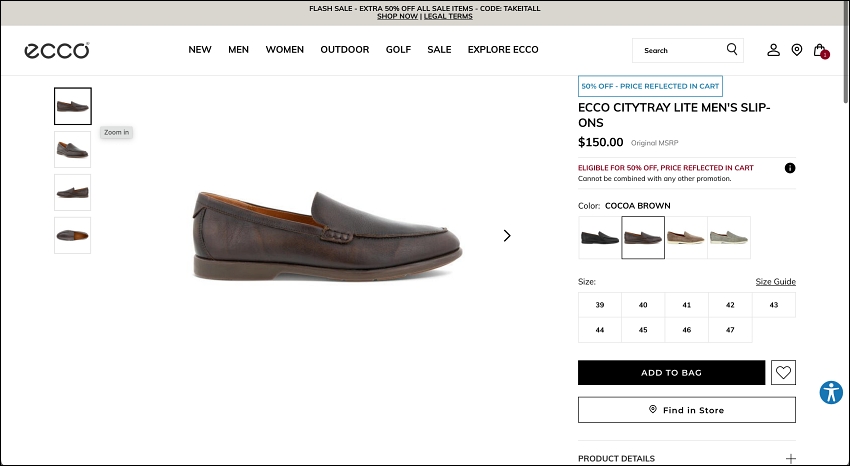The height and width of the screenshot is (466, 850).
Task: Click the search magnifier icon
Action: click(732, 49)
